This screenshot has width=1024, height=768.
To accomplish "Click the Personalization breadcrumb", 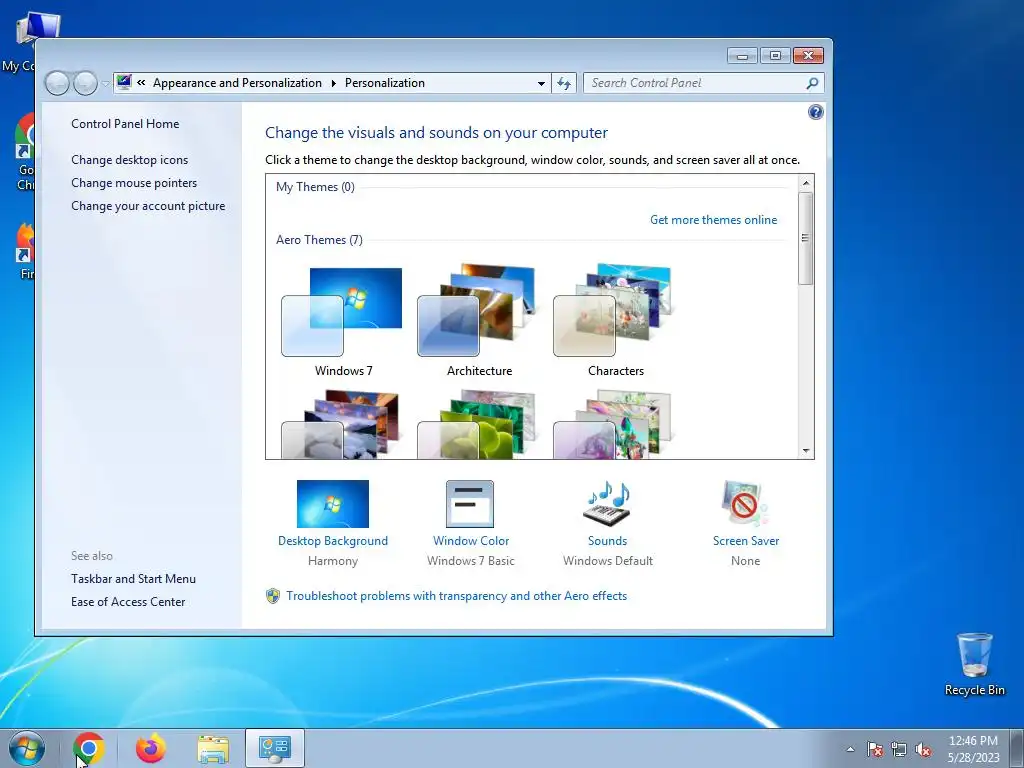I will (x=385, y=83).
